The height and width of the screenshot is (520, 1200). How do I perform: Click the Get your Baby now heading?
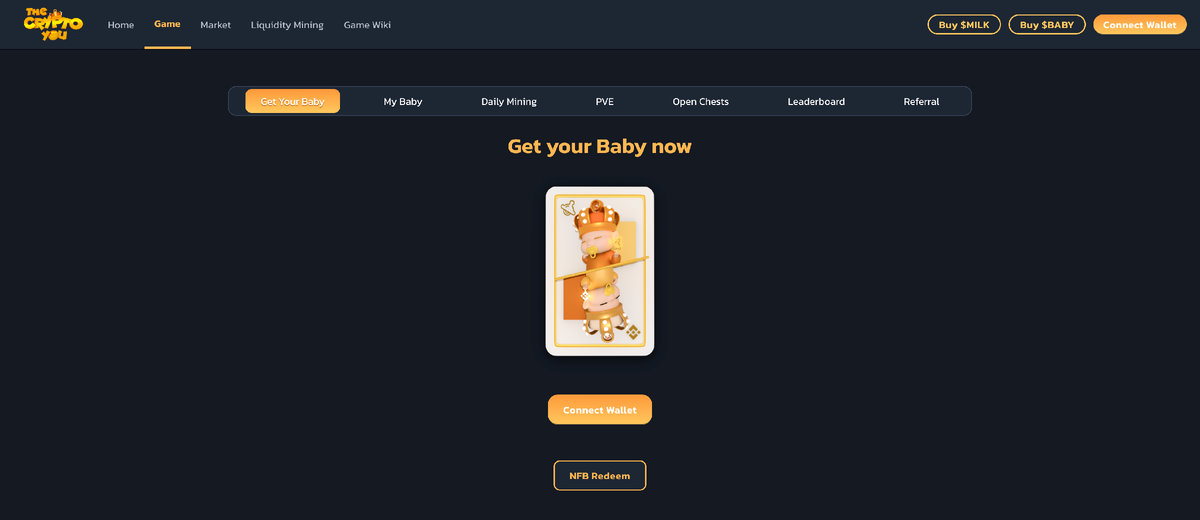point(600,147)
